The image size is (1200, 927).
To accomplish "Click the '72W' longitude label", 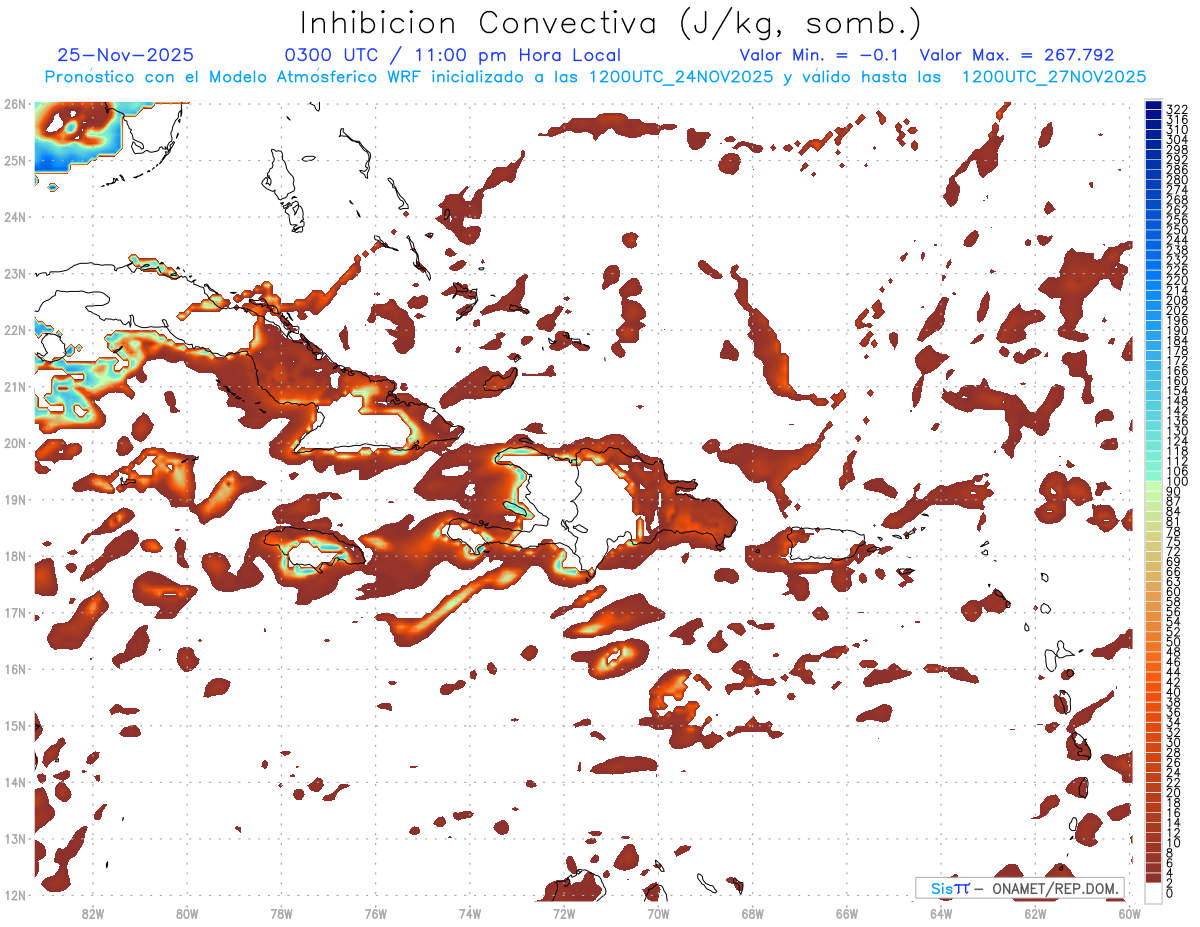I will pyautogui.click(x=564, y=913).
